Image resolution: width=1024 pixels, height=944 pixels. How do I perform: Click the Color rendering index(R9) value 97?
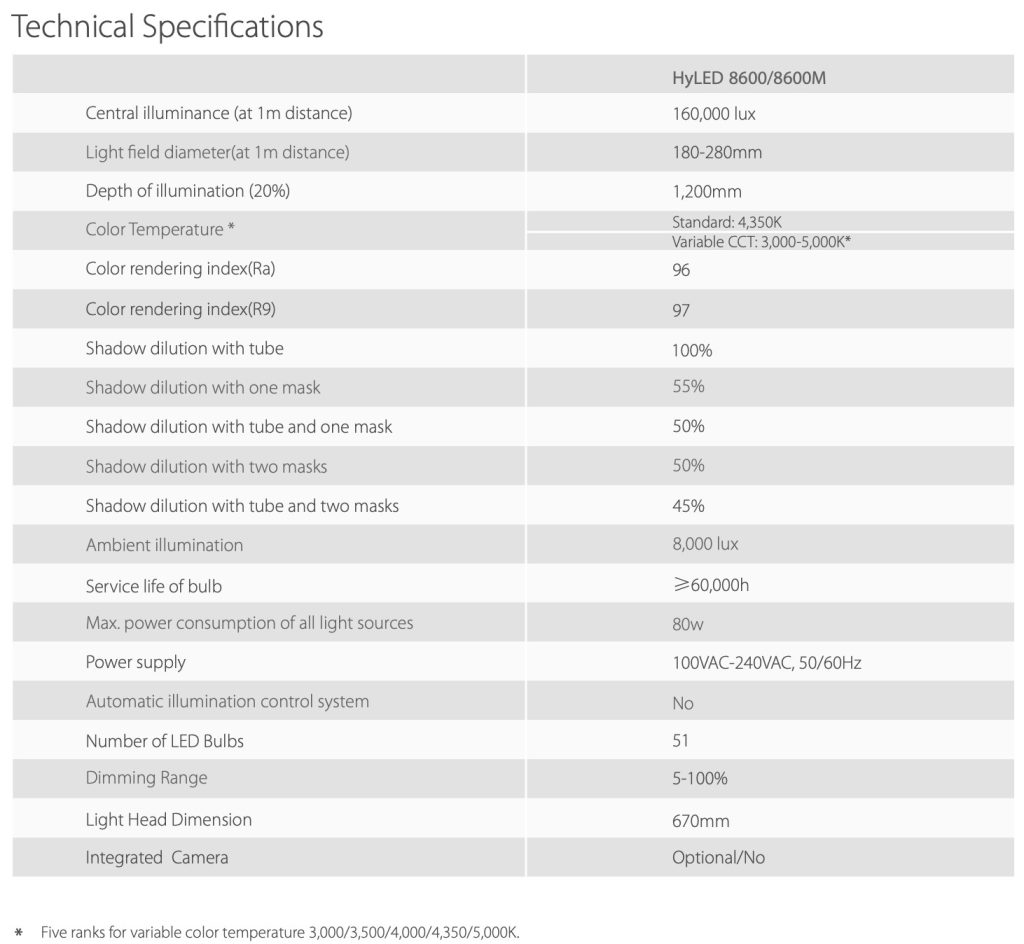coord(681,310)
